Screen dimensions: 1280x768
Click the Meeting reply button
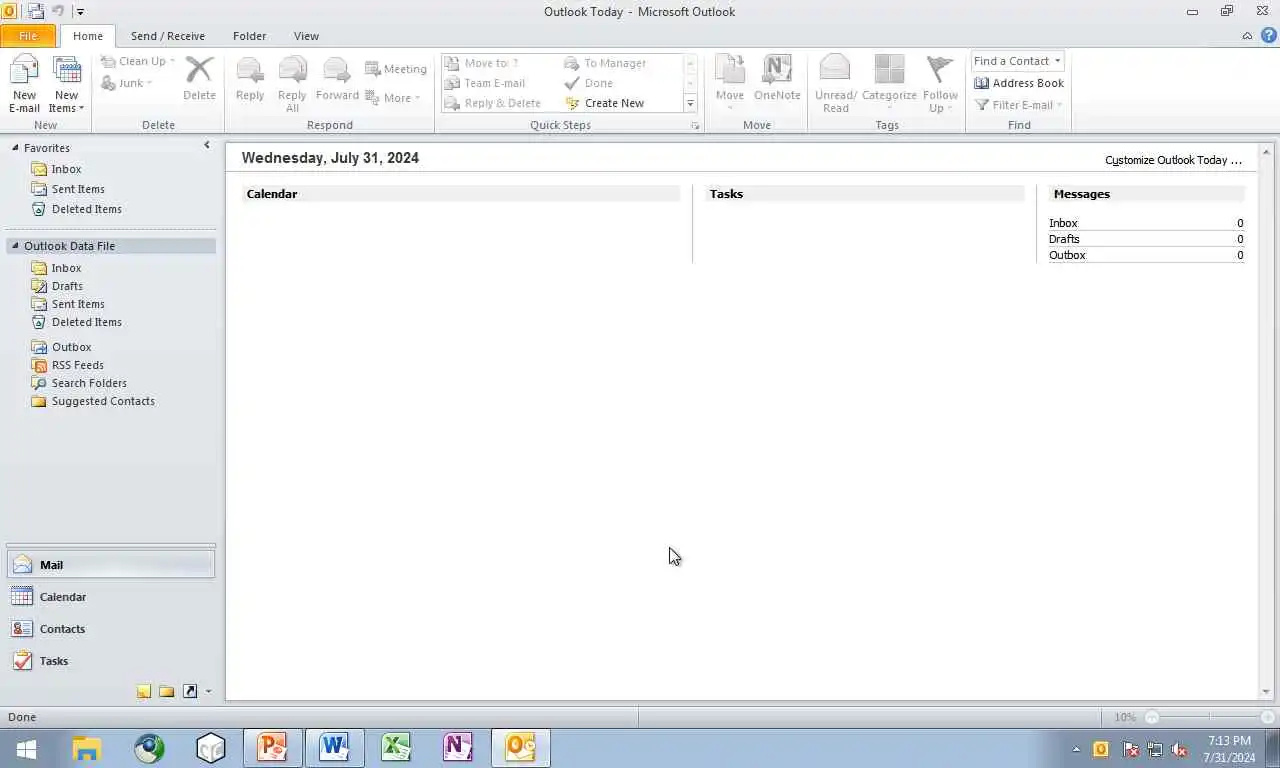pos(396,69)
